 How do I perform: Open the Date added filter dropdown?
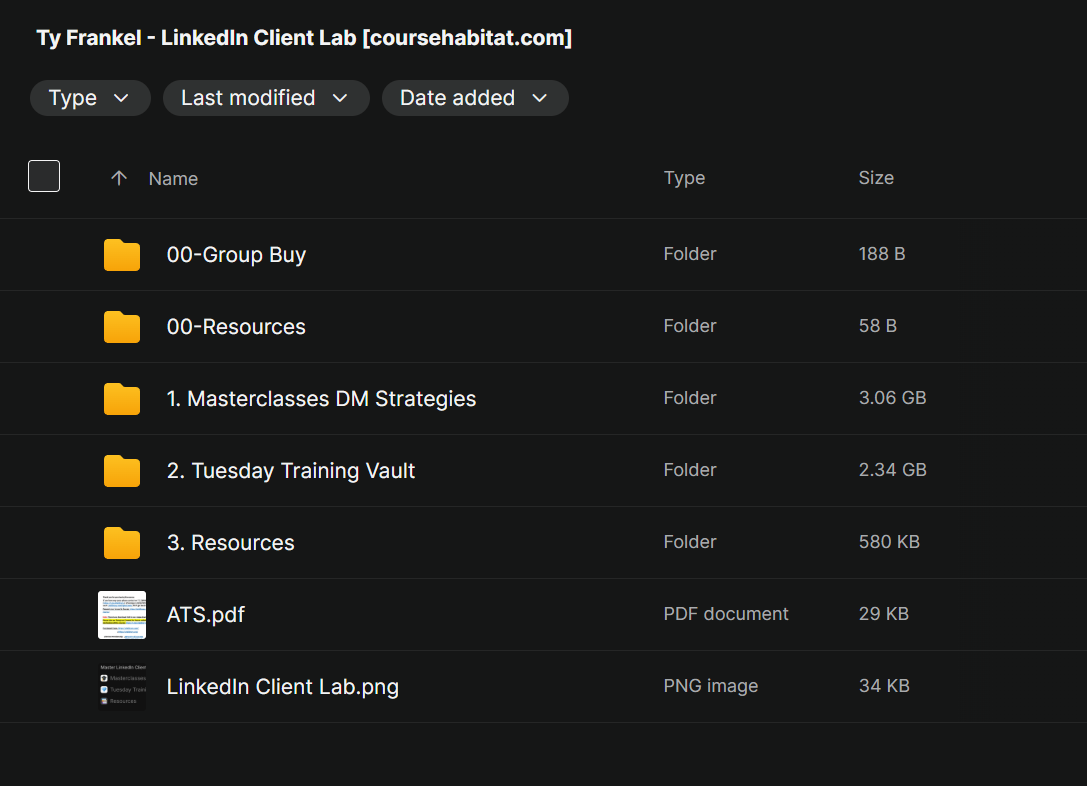pos(474,98)
